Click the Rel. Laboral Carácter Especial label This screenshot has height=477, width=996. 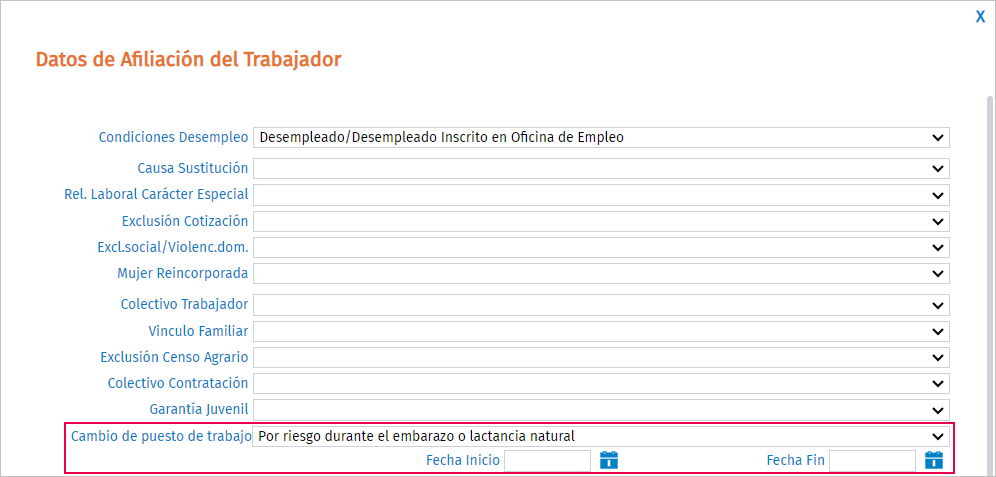coord(156,194)
